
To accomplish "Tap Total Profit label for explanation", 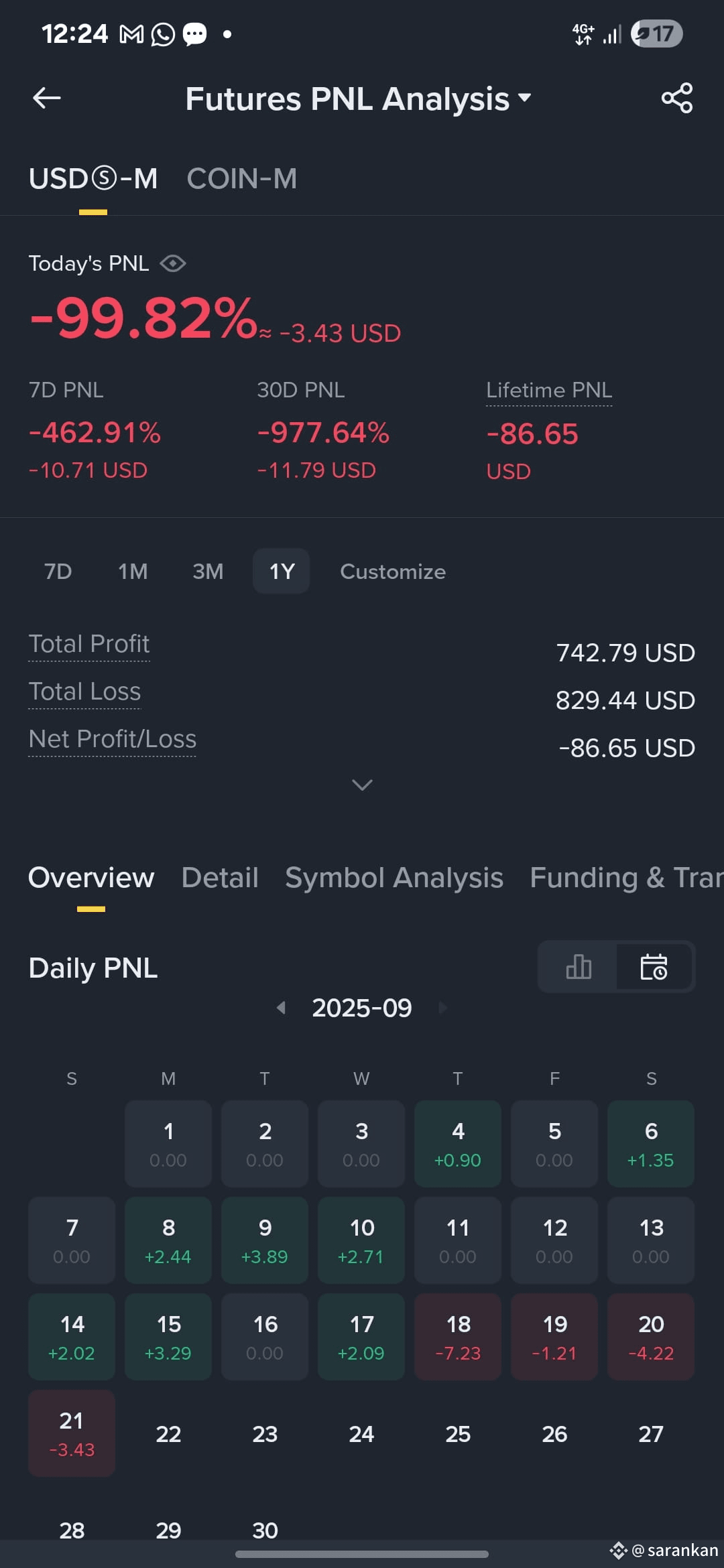I will pyautogui.click(x=89, y=645).
